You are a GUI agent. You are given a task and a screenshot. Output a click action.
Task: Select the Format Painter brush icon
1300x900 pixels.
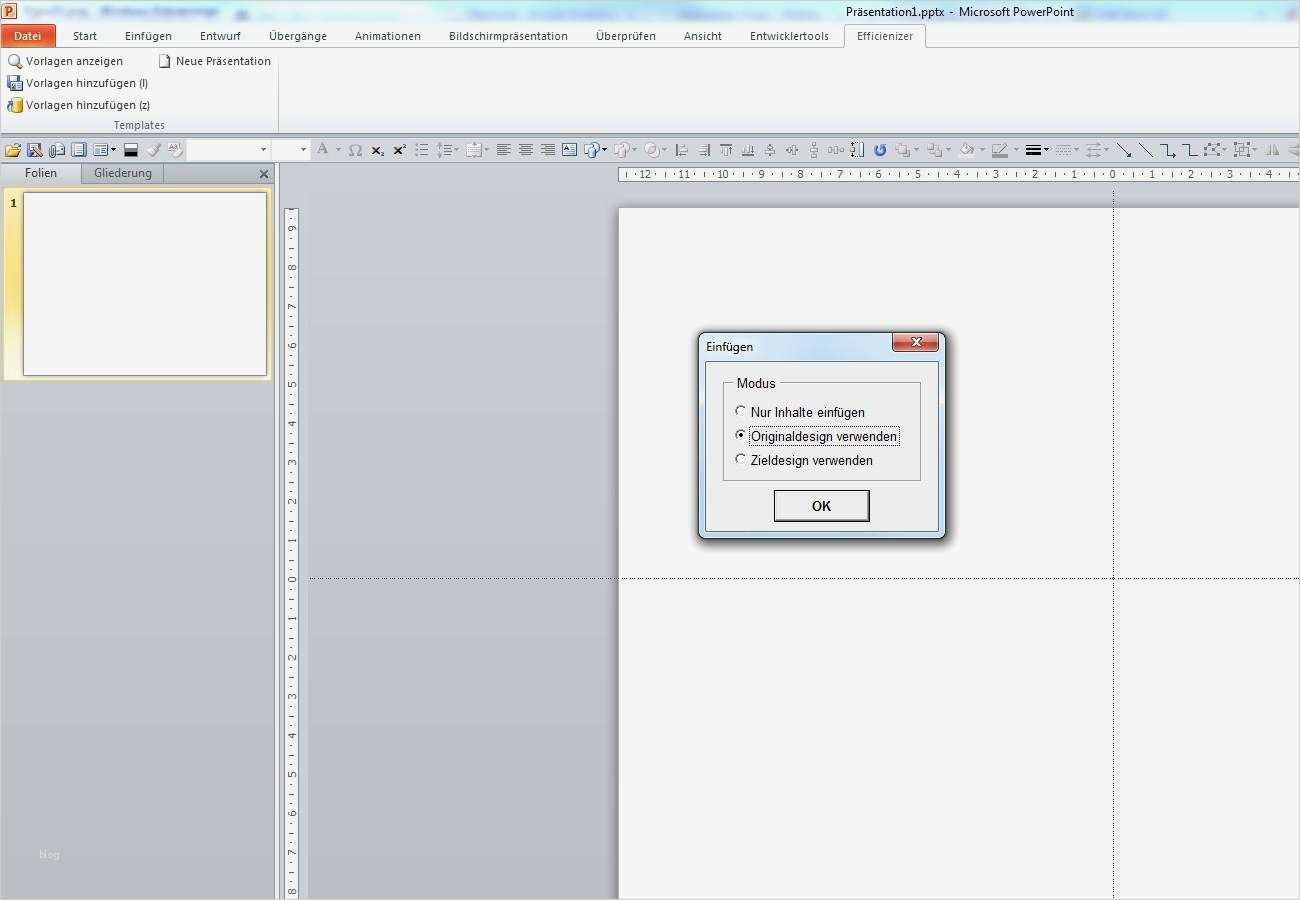(x=154, y=150)
